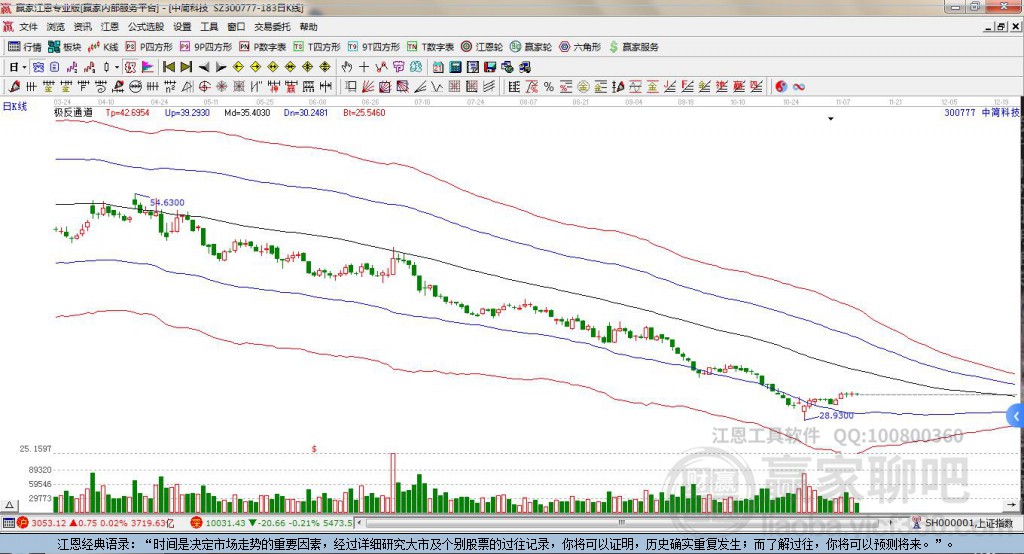Screen dimensions: 1024x554
Task: Open the 公式选股 menu
Action: 145,27
